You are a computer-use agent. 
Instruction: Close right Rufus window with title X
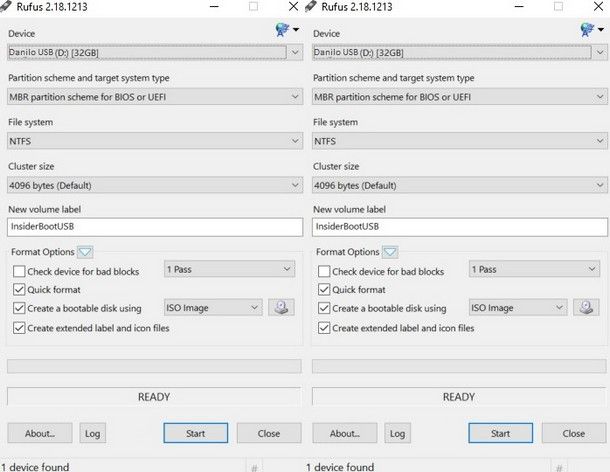tap(598, 6)
